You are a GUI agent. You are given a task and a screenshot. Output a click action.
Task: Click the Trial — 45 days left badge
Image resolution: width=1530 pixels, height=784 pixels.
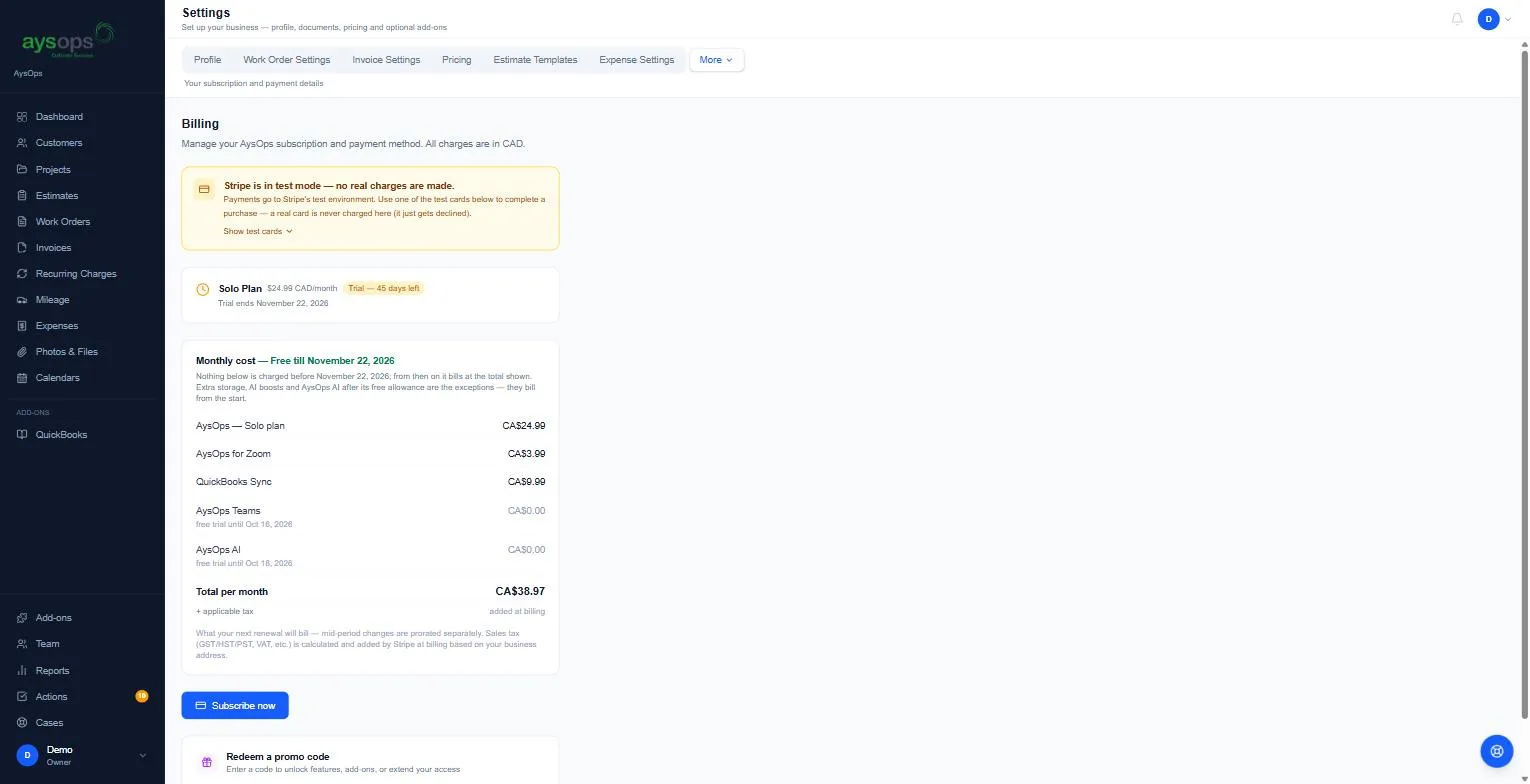[x=384, y=288]
